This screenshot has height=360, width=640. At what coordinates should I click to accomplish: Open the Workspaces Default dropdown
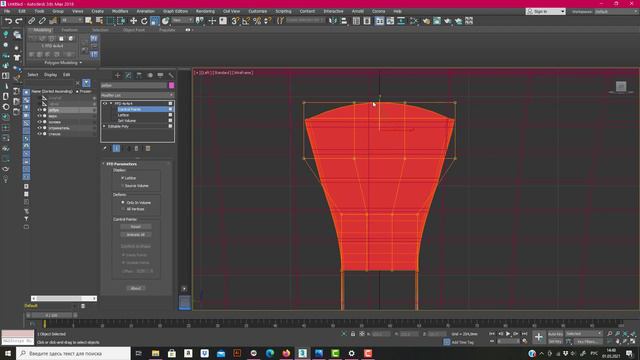pos(615,11)
